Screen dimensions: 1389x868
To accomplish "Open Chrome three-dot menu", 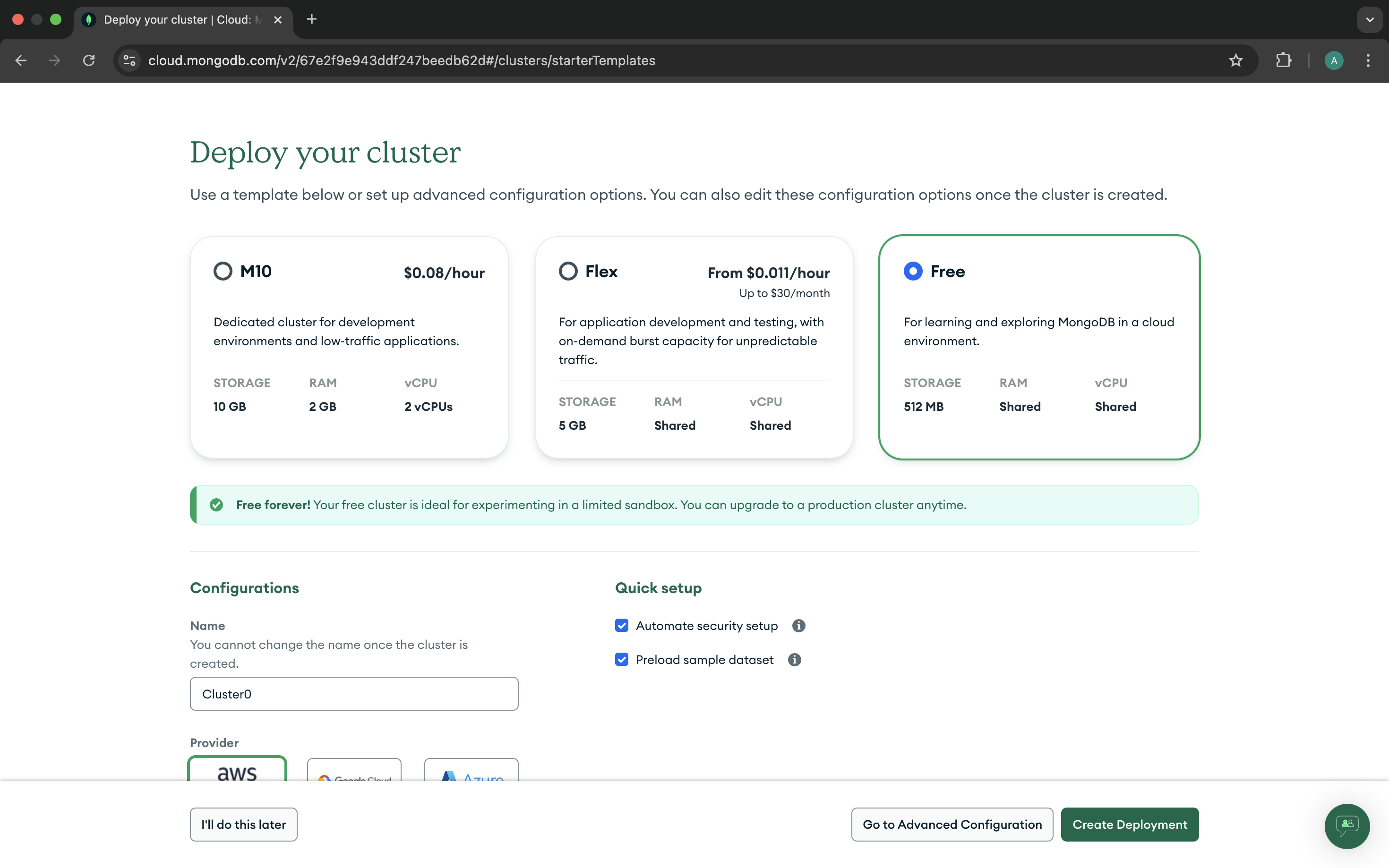I will pos(1368,60).
